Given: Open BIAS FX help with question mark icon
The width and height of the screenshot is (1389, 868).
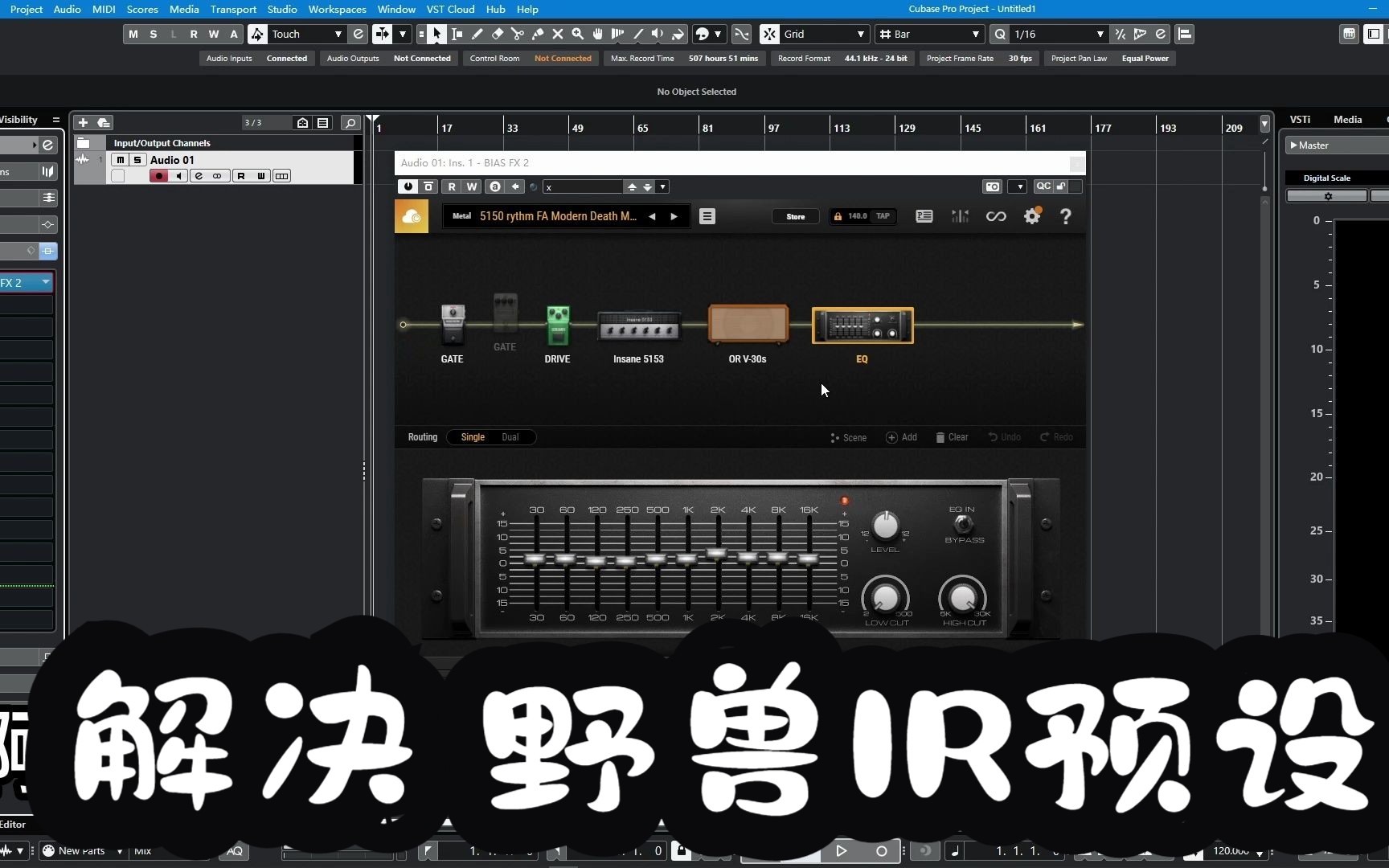Looking at the screenshot, I should click(1066, 216).
